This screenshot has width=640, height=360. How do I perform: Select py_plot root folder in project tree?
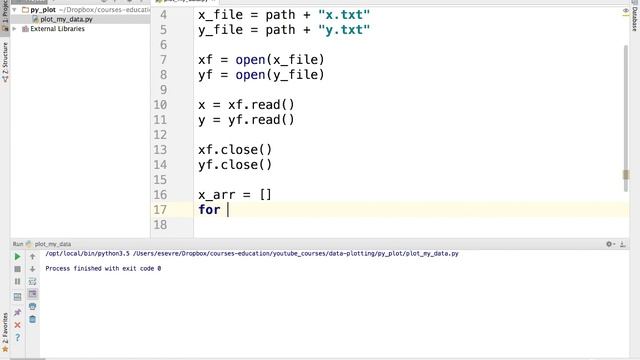pyautogui.click(x=80, y=9)
